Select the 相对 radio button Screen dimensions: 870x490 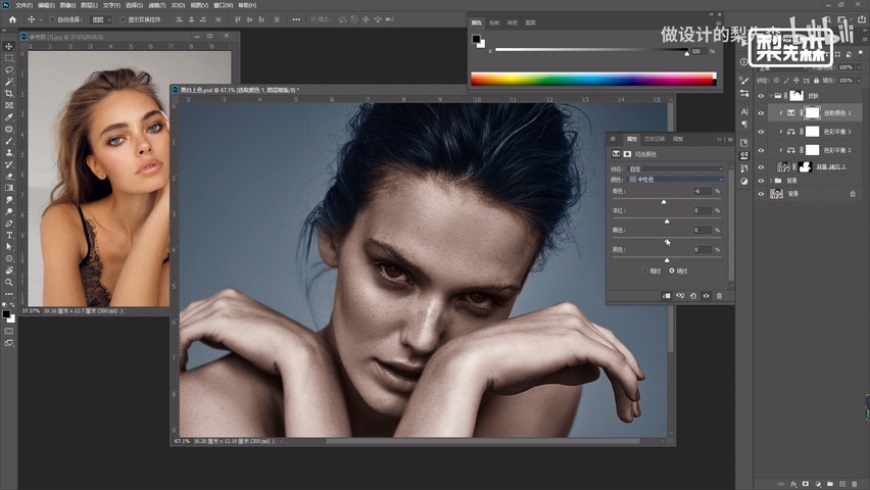coord(644,270)
